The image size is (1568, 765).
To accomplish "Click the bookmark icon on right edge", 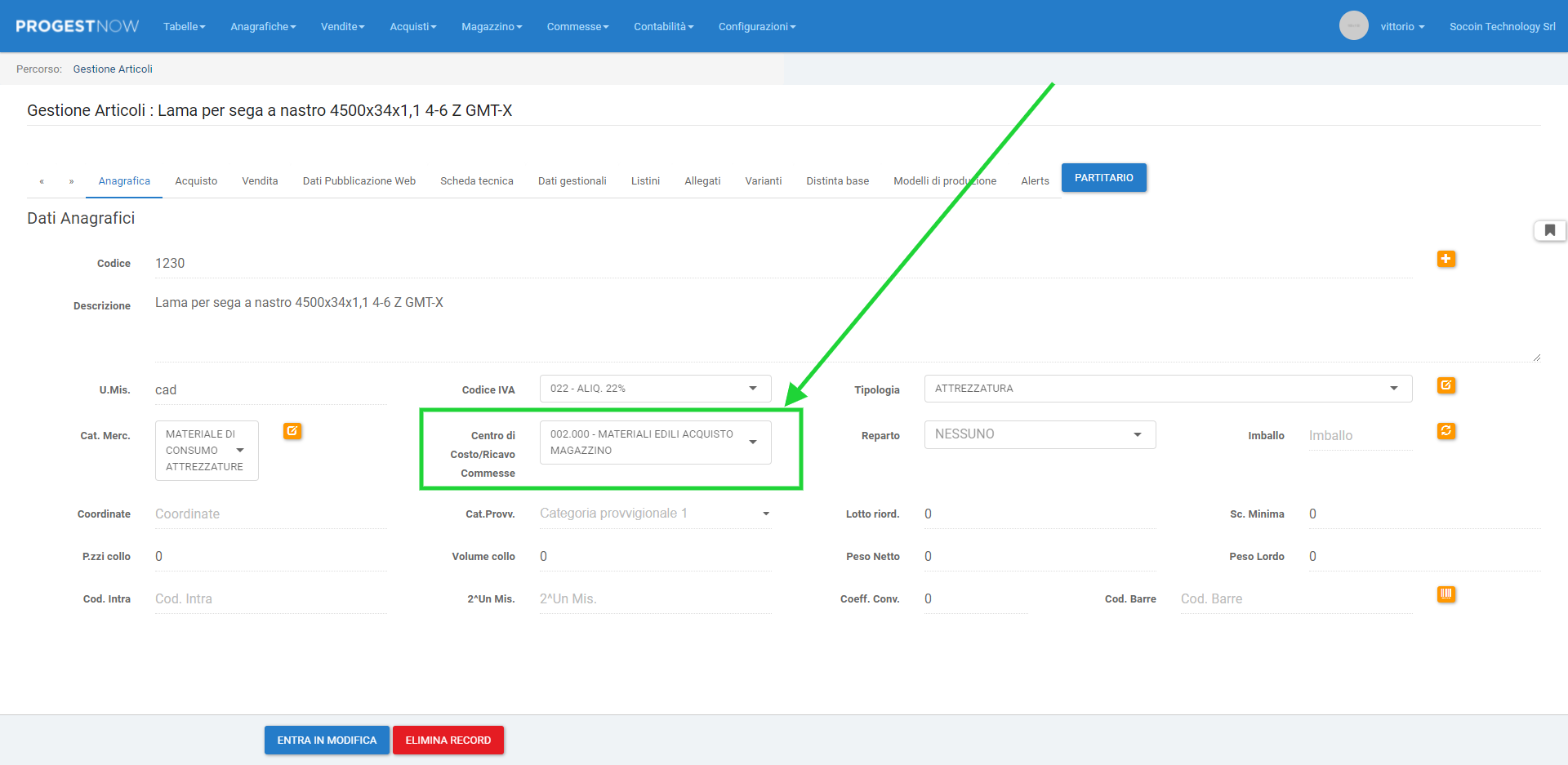I will (x=1549, y=231).
